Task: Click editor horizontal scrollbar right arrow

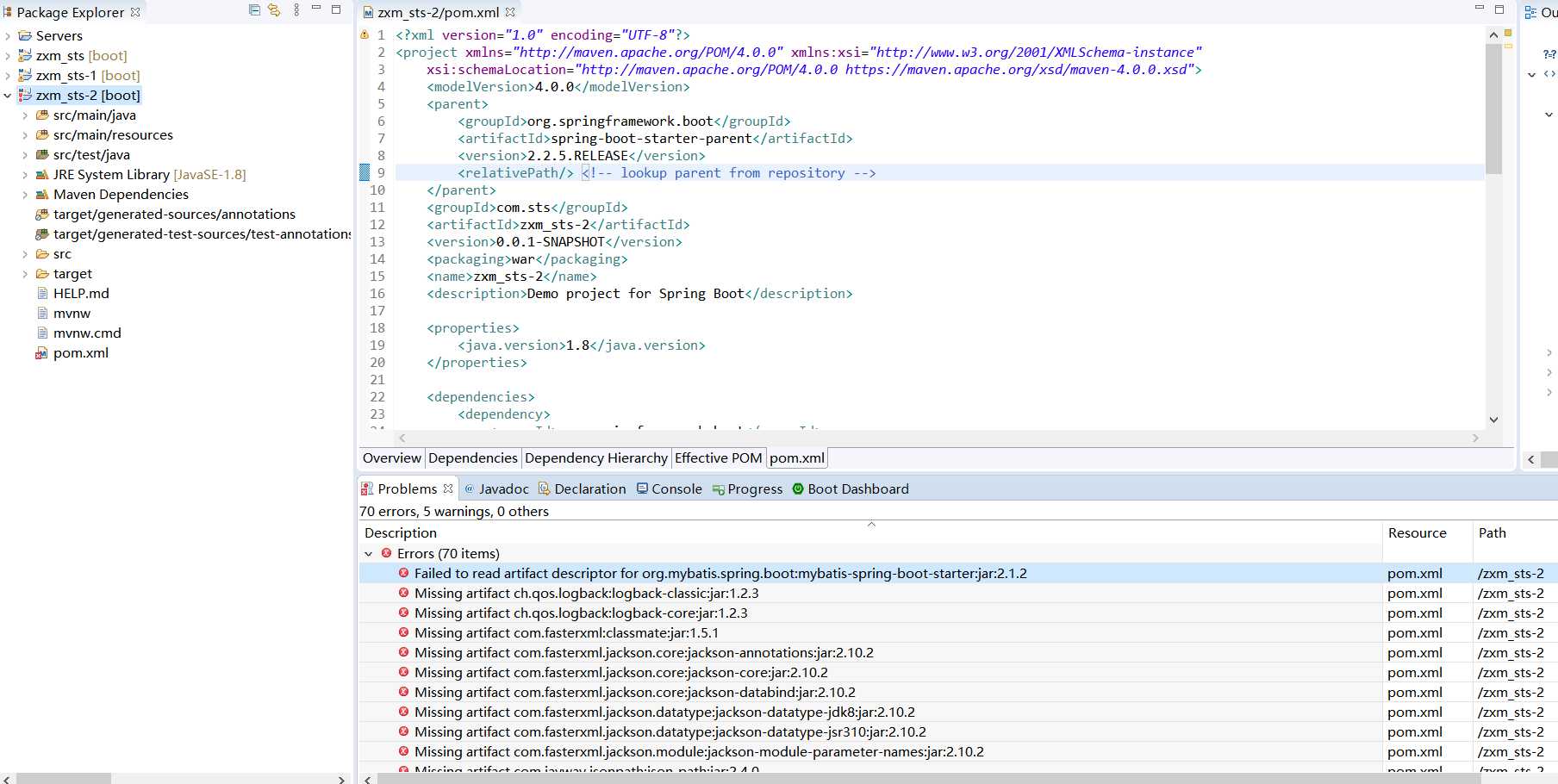Action: click(x=1475, y=439)
